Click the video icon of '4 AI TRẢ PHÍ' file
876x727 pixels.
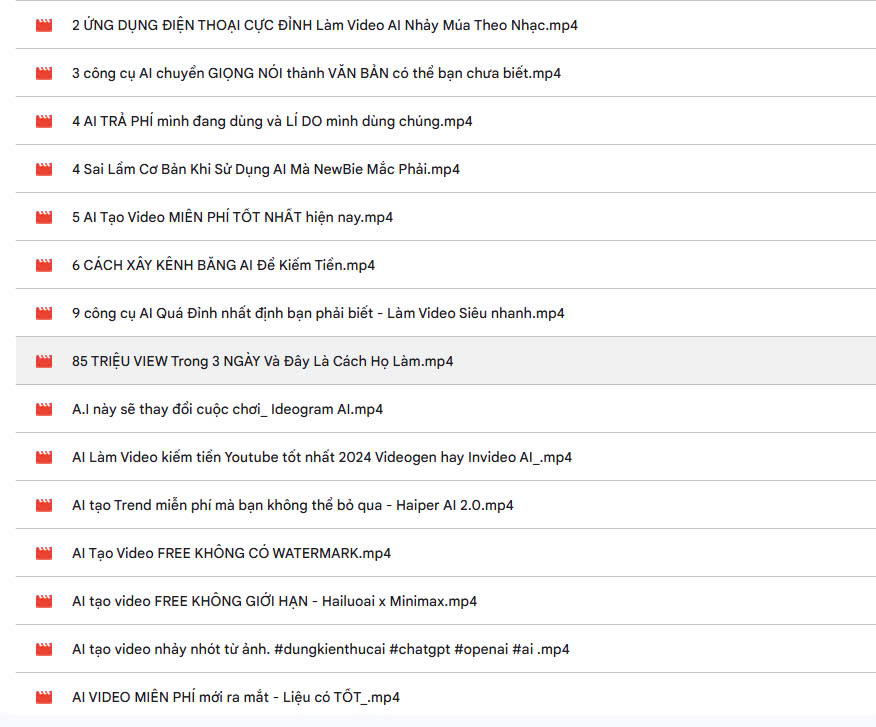tap(44, 121)
